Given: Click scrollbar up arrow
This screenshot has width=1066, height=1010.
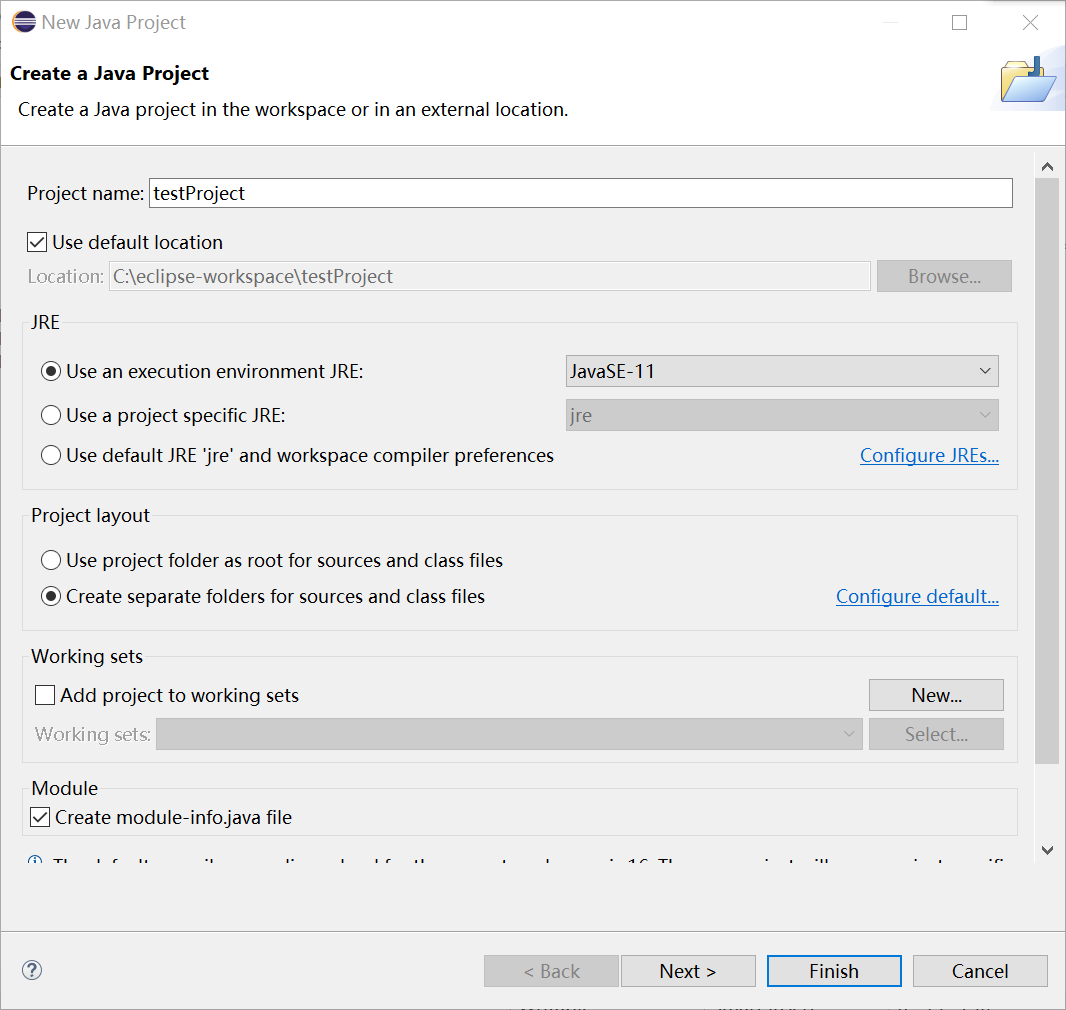Looking at the screenshot, I should [1047, 167].
